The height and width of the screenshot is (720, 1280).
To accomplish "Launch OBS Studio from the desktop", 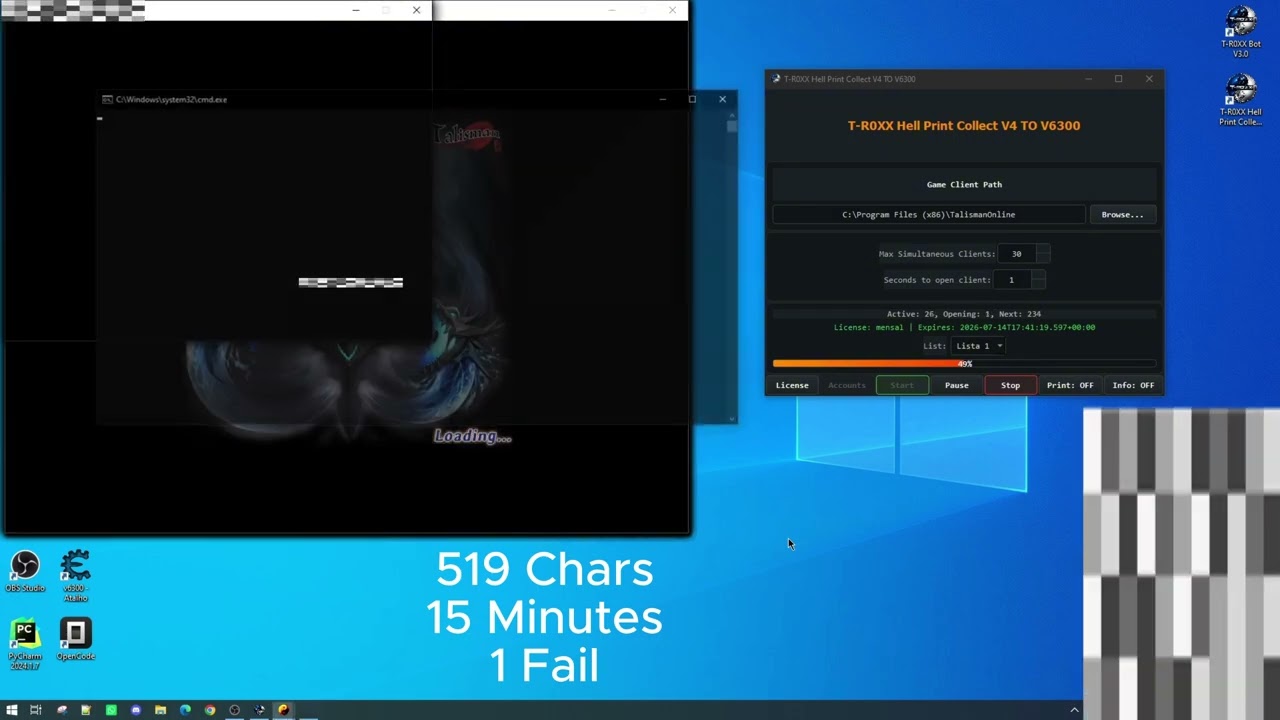I will click(x=25, y=572).
